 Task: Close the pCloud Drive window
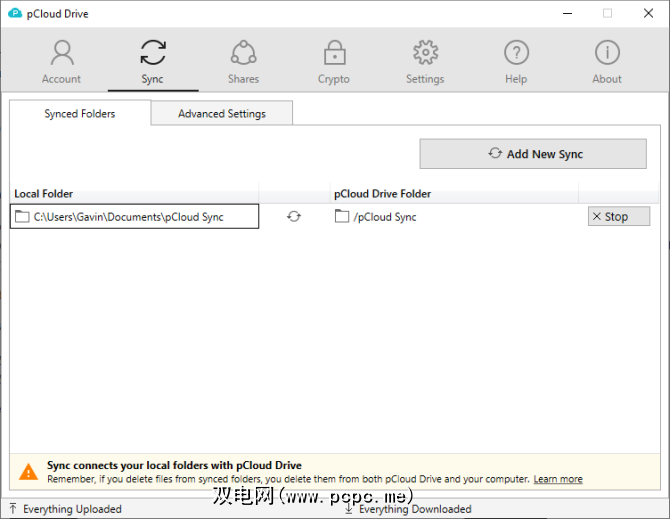click(648, 14)
